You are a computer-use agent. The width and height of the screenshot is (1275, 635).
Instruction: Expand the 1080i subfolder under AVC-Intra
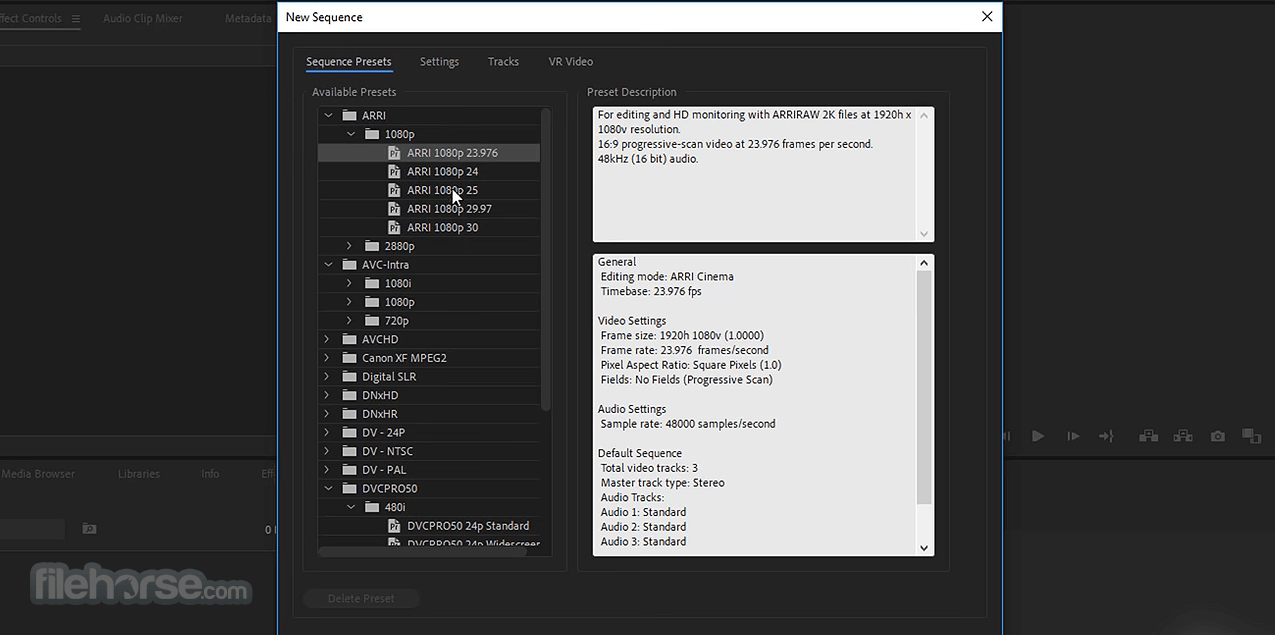pyautogui.click(x=350, y=284)
